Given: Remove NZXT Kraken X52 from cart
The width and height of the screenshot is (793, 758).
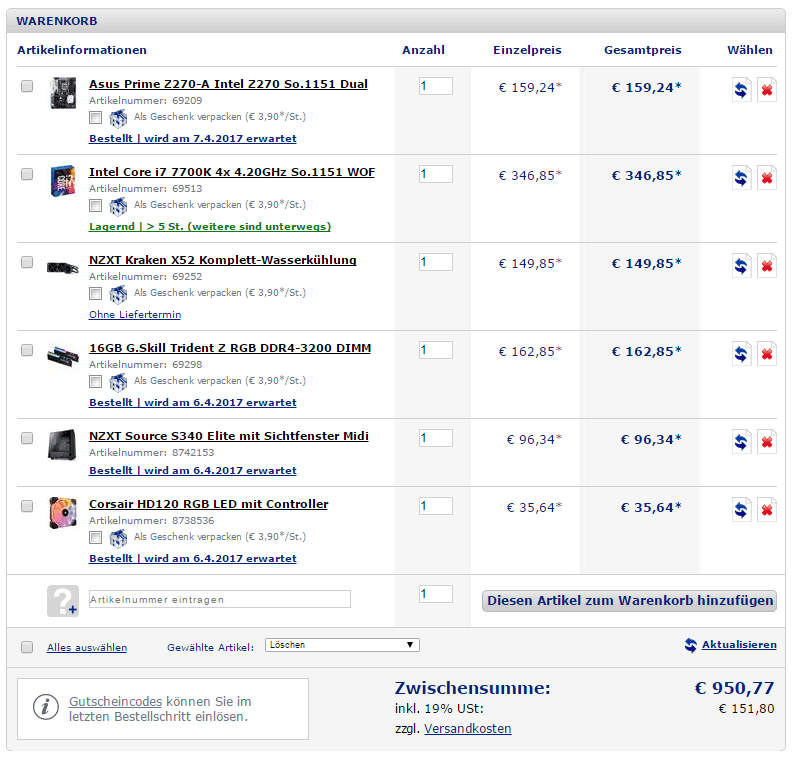Looking at the screenshot, I should tap(767, 267).
